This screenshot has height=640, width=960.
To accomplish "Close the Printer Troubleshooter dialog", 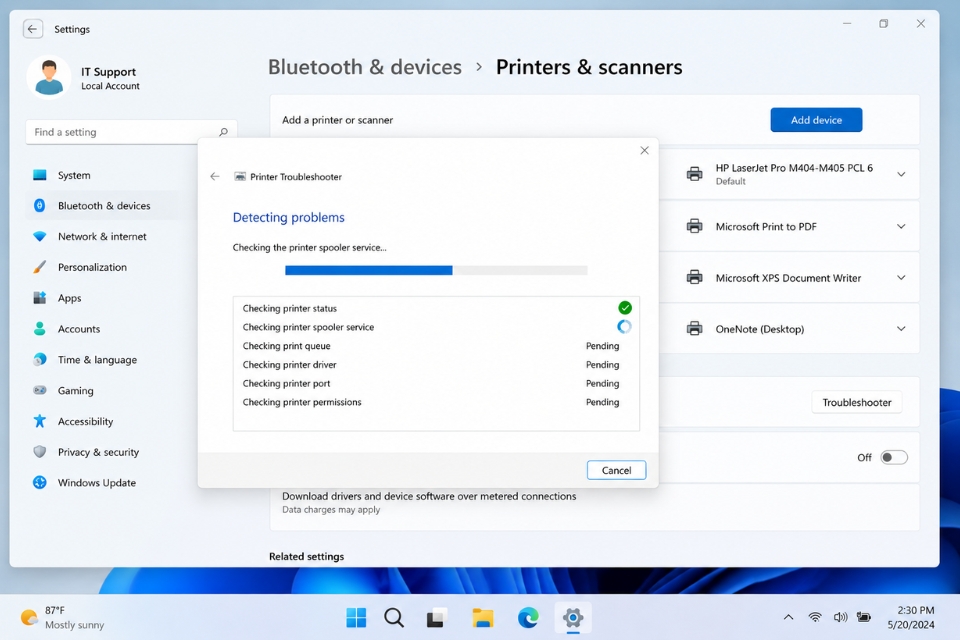I will click(644, 151).
